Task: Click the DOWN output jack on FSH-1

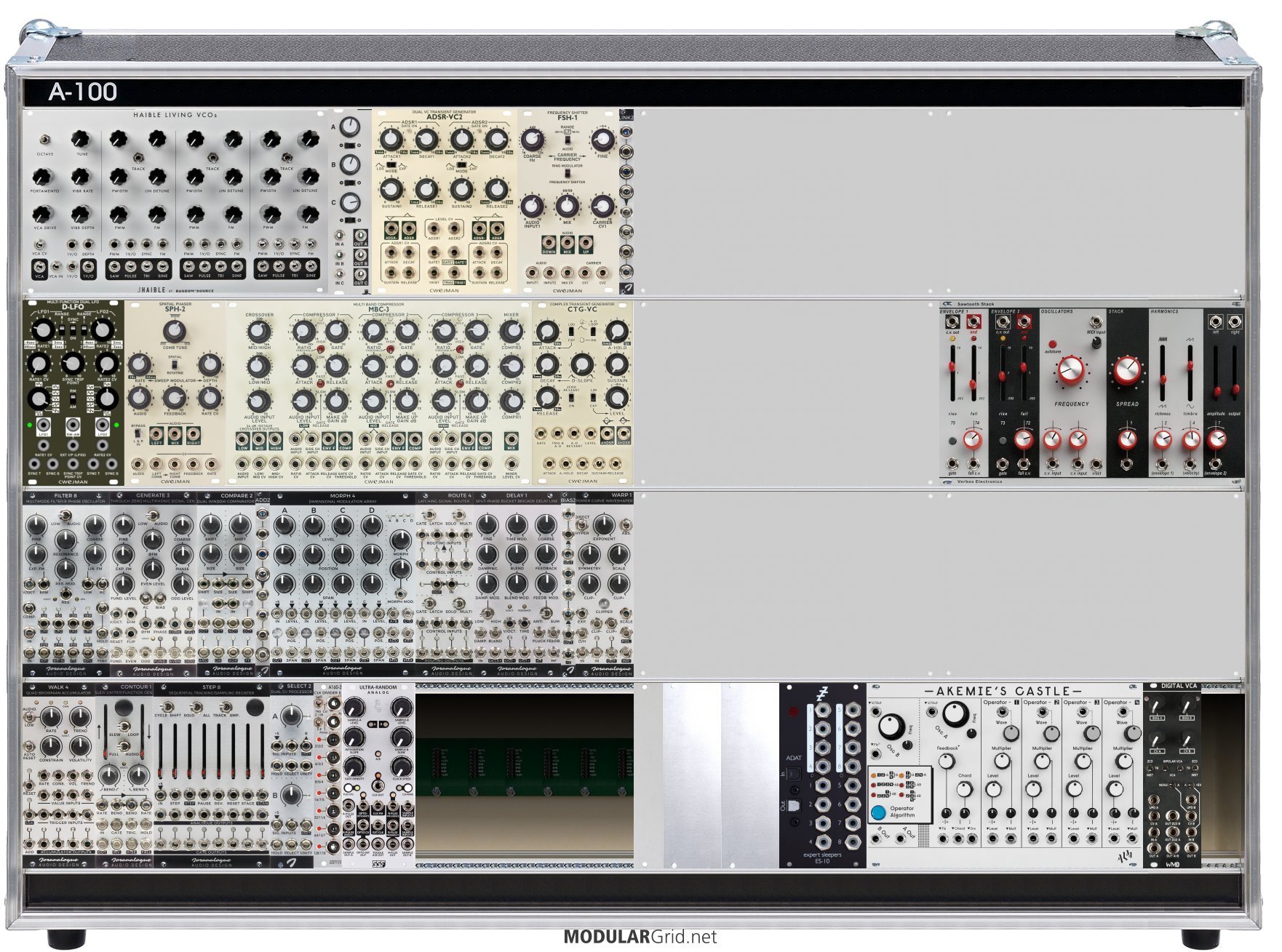Action: tap(549, 241)
